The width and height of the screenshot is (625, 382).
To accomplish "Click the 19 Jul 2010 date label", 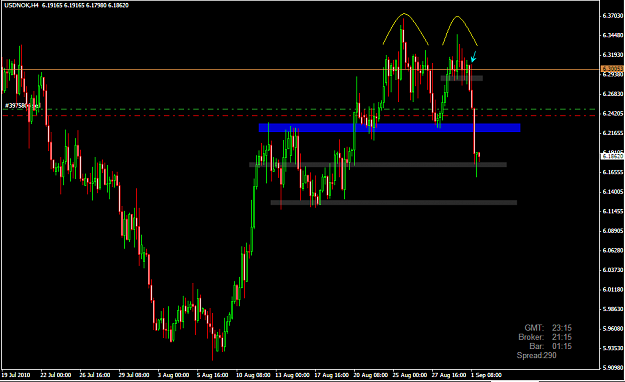I will click(x=16, y=375).
